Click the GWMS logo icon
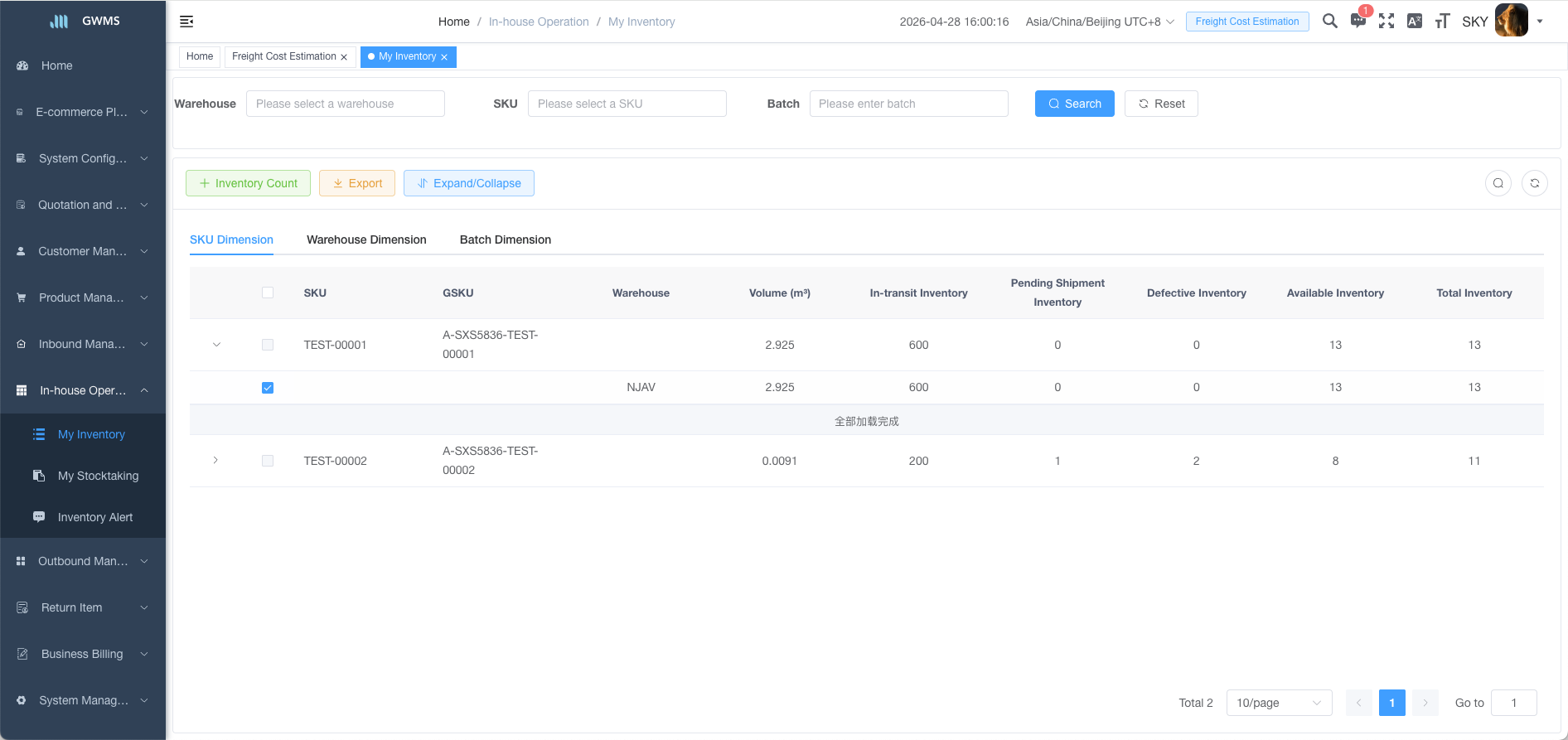 [x=60, y=21]
